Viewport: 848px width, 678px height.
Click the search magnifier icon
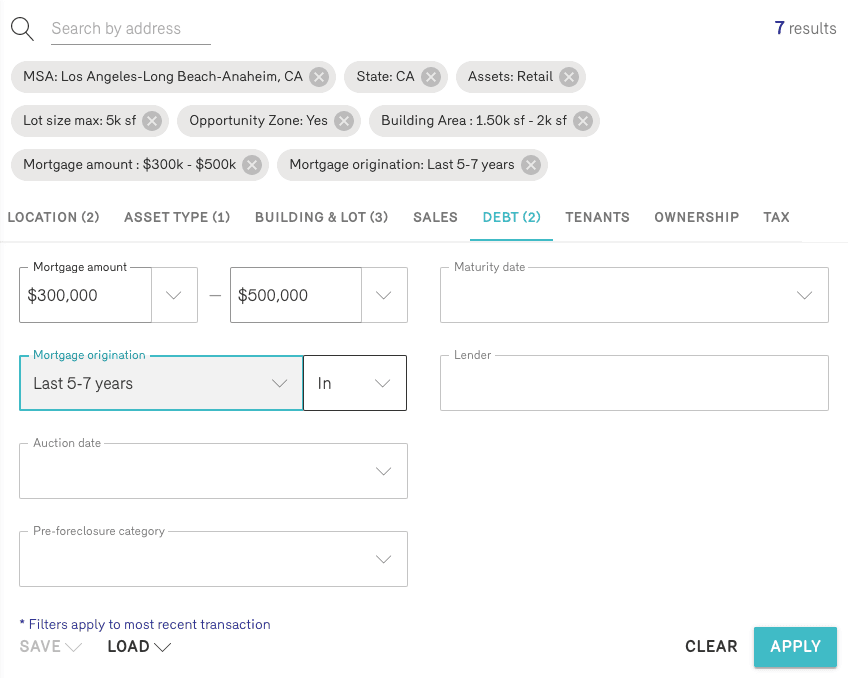click(x=22, y=28)
